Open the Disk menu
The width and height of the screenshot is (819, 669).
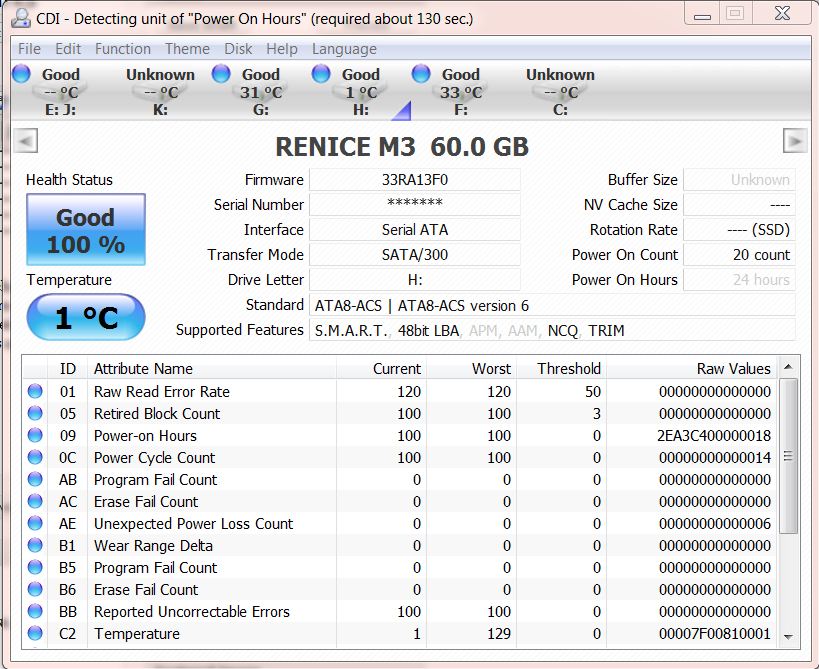tap(238, 49)
